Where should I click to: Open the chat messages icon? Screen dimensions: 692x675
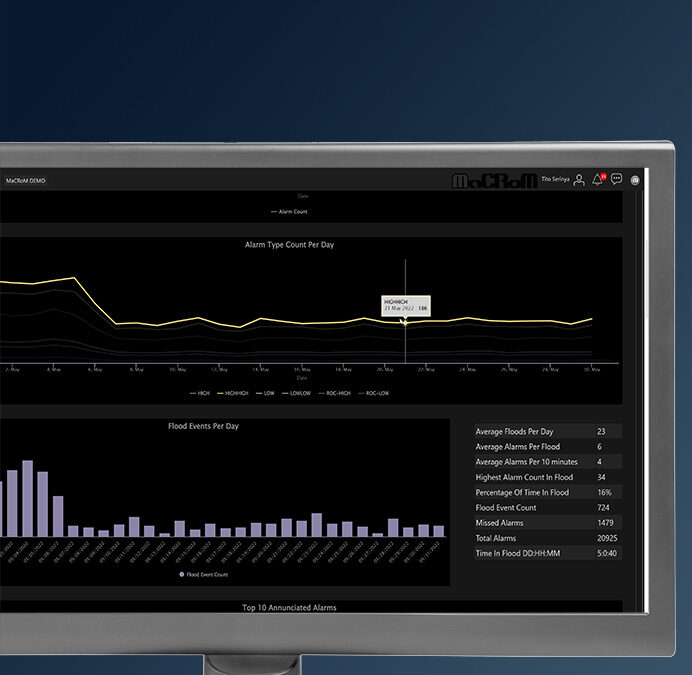617,180
